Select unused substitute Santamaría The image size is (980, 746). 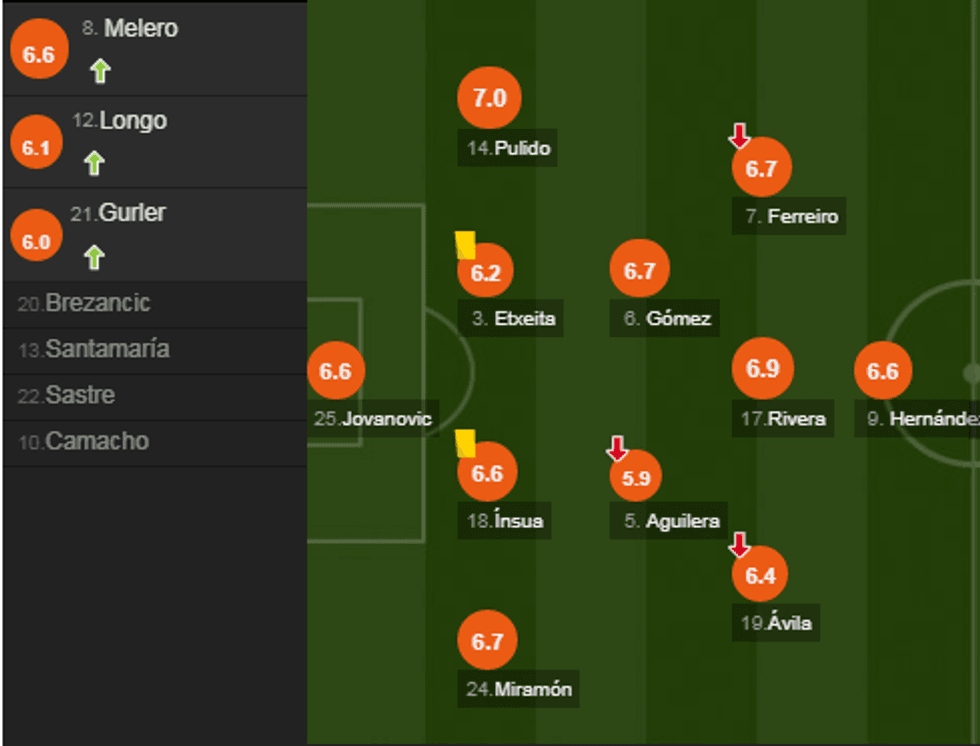107,350
